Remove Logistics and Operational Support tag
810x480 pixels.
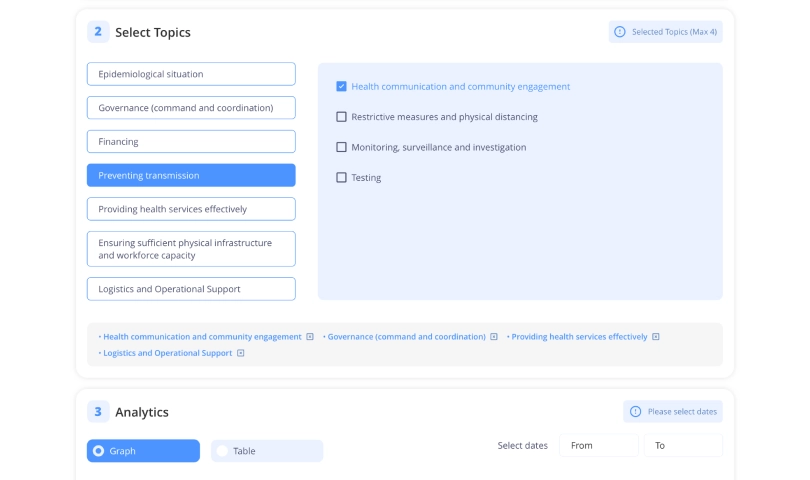(241, 353)
